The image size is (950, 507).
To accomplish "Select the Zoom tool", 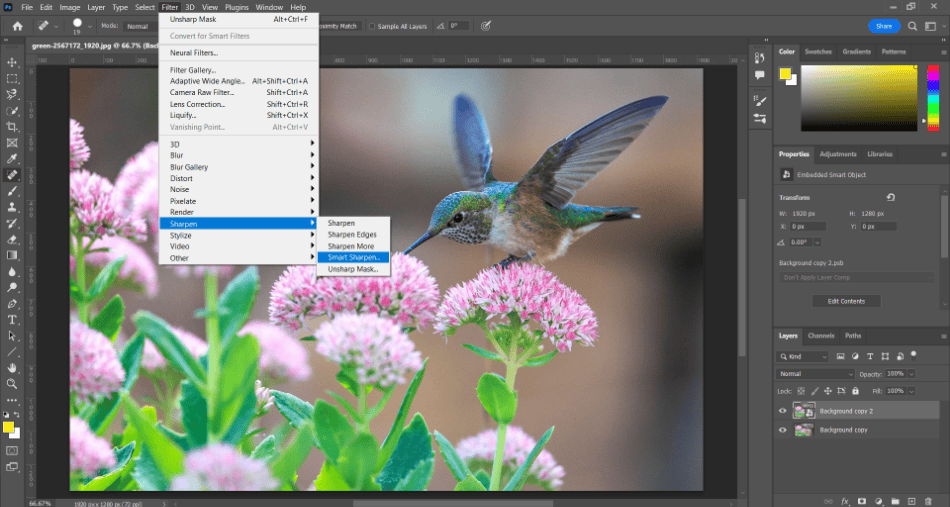I will click(x=12, y=383).
